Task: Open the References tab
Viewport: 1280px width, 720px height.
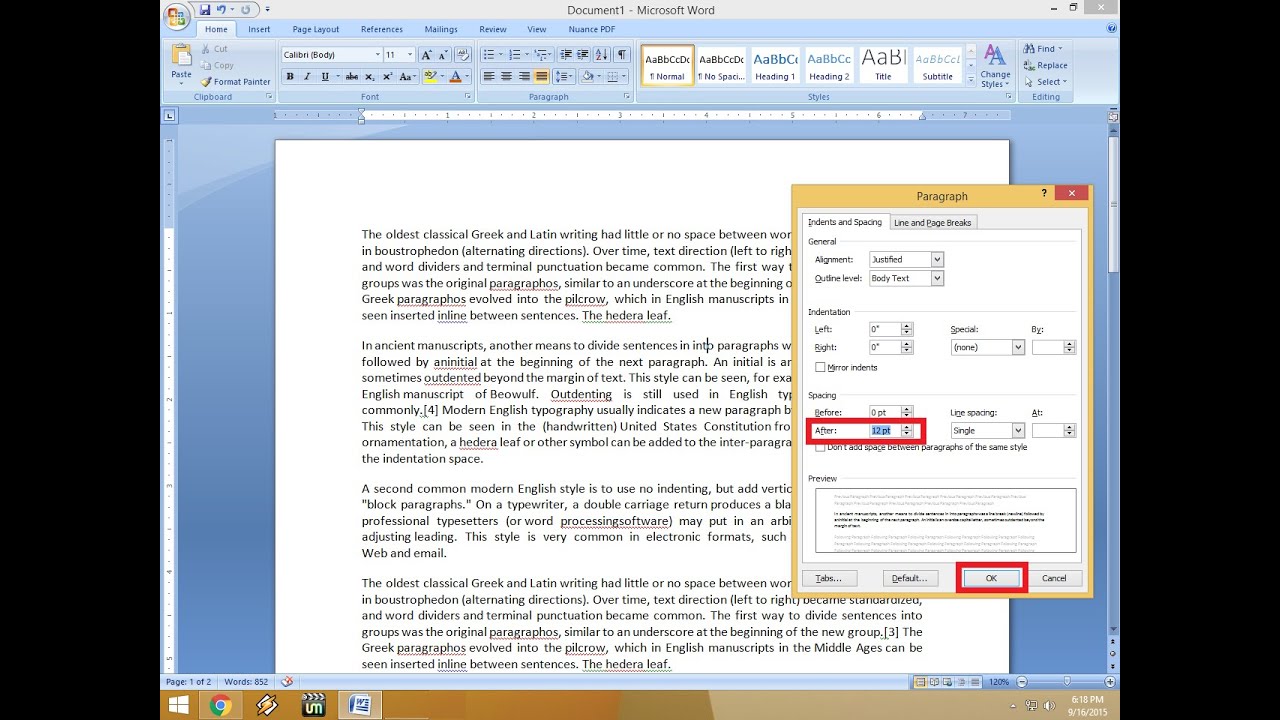Action: point(382,29)
